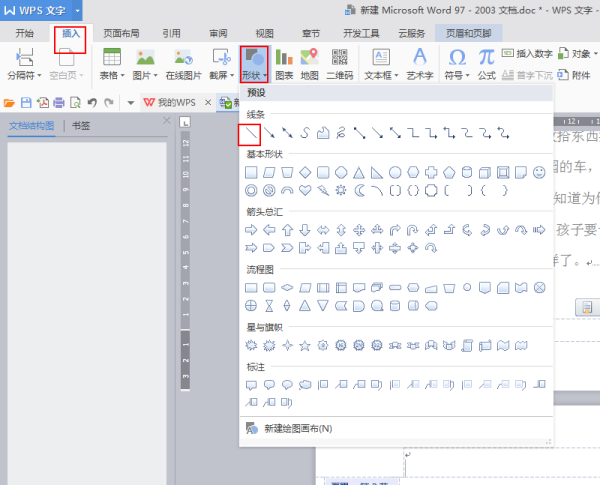
Task: Pick the sun basic shape
Action: tap(341, 190)
